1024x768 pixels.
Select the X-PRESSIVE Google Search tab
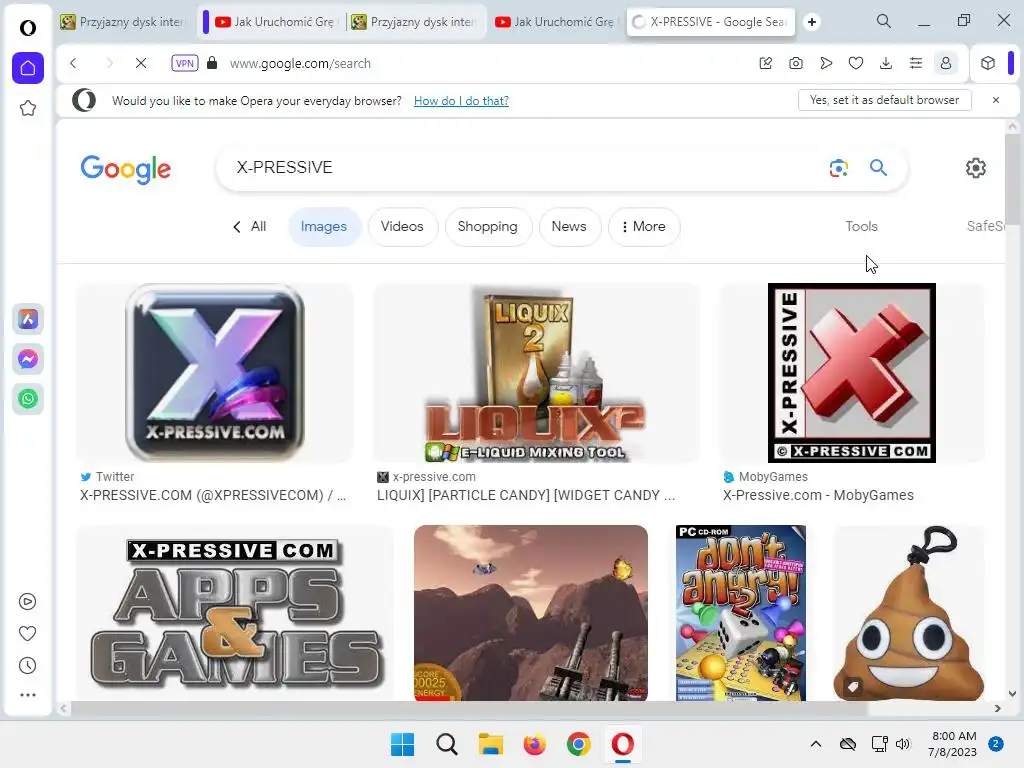tap(711, 22)
